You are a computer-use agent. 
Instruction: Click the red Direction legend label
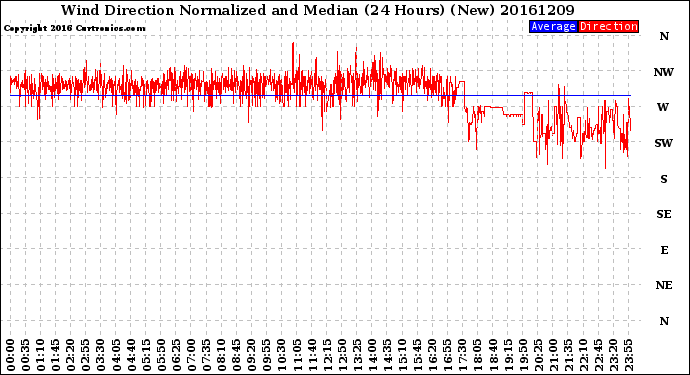tap(609, 26)
